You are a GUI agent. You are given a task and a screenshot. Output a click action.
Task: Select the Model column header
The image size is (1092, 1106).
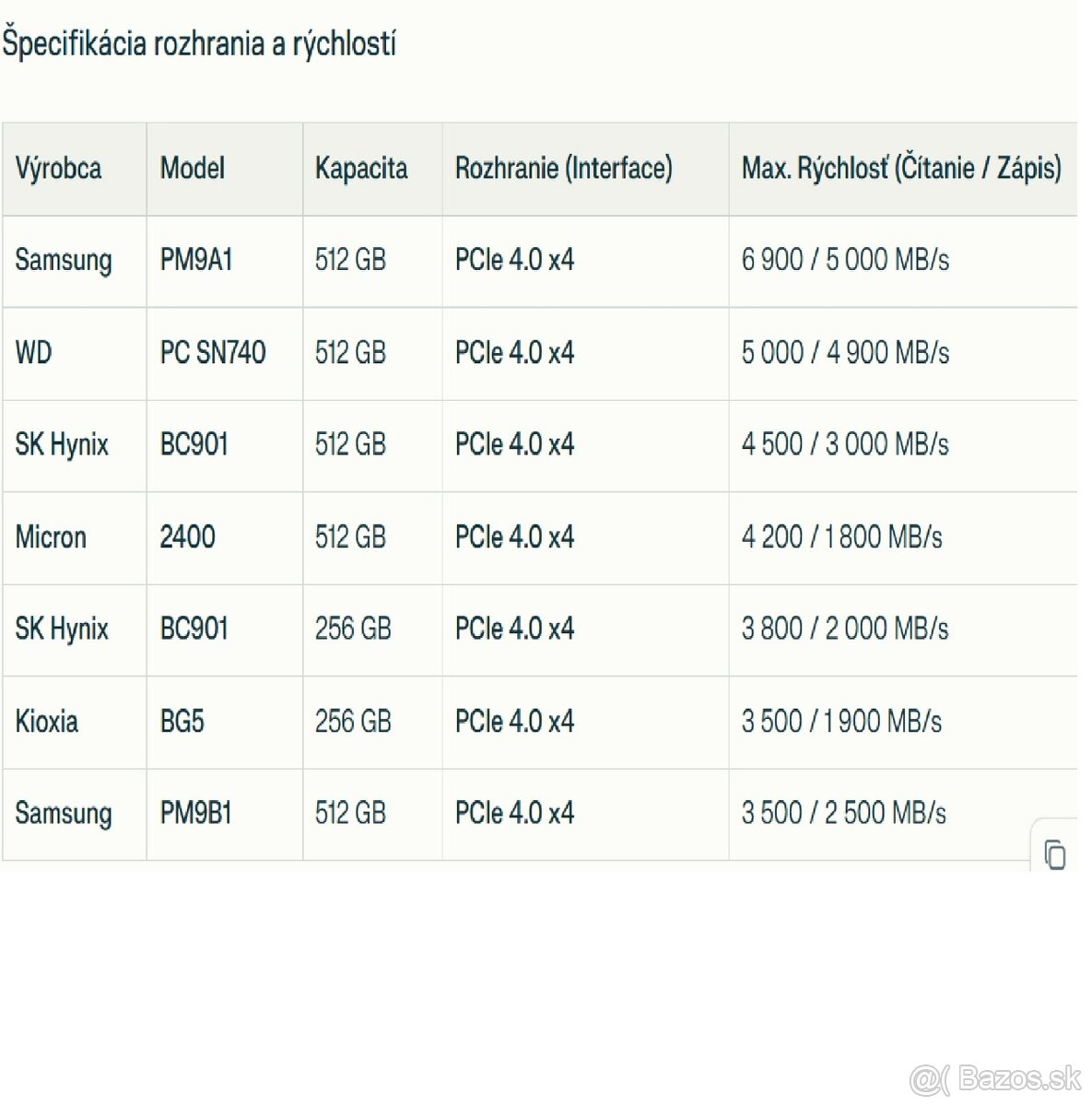coord(193,169)
